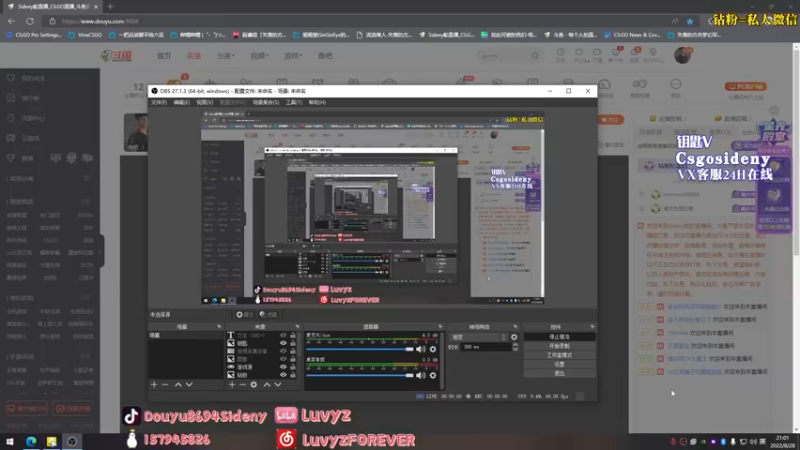Remove scene with the minus icon in OBS Scenes panel
This screenshot has height=450, width=800.
(x=165, y=385)
